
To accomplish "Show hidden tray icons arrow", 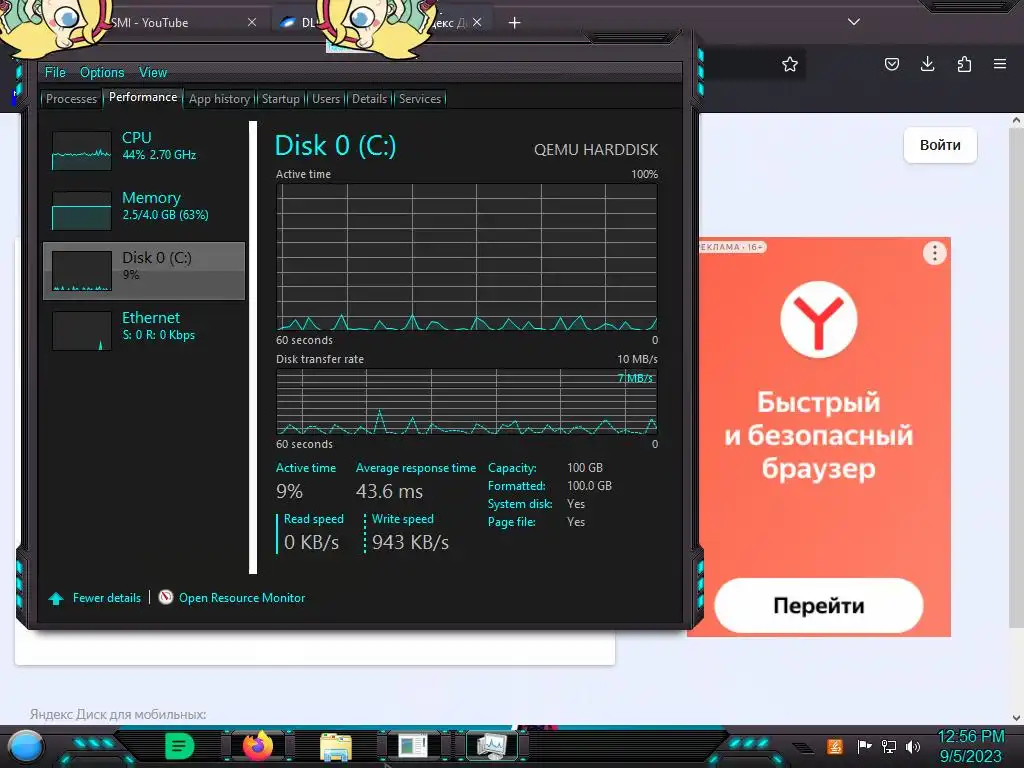I will (x=803, y=747).
